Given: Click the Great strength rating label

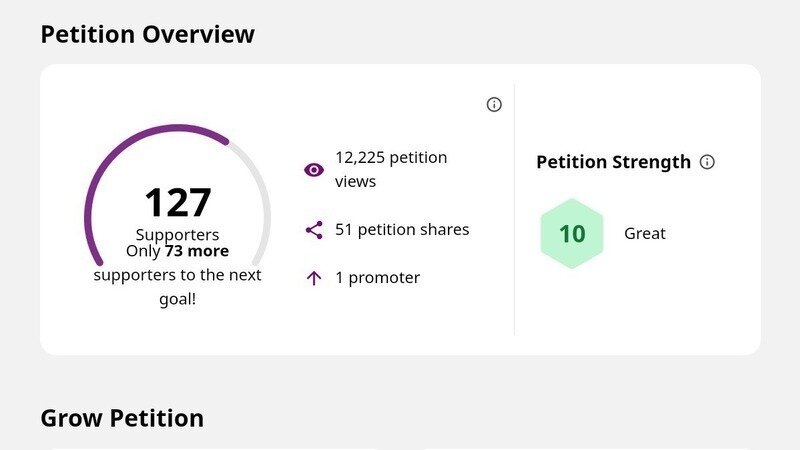Looking at the screenshot, I should click(645, 234).
